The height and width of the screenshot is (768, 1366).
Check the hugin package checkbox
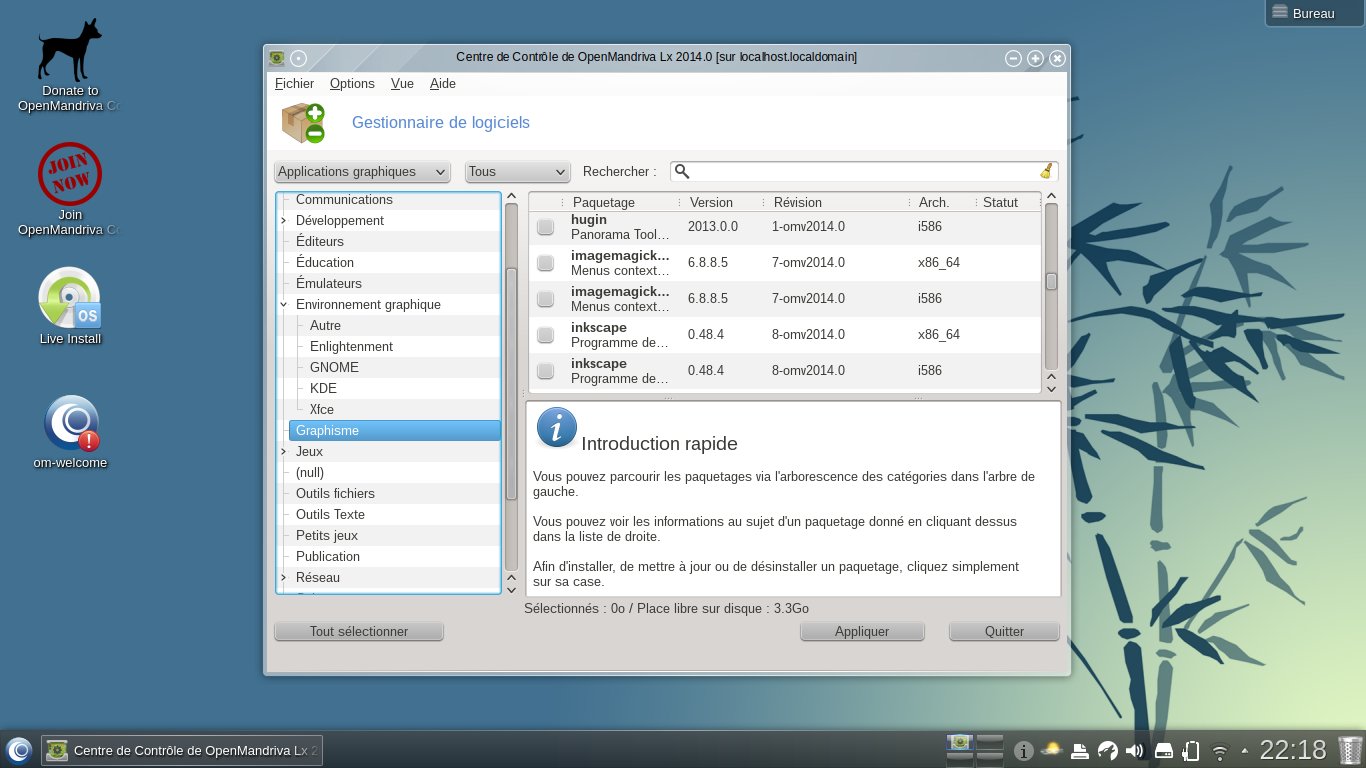pyautogui.click(x=545, y=227)
